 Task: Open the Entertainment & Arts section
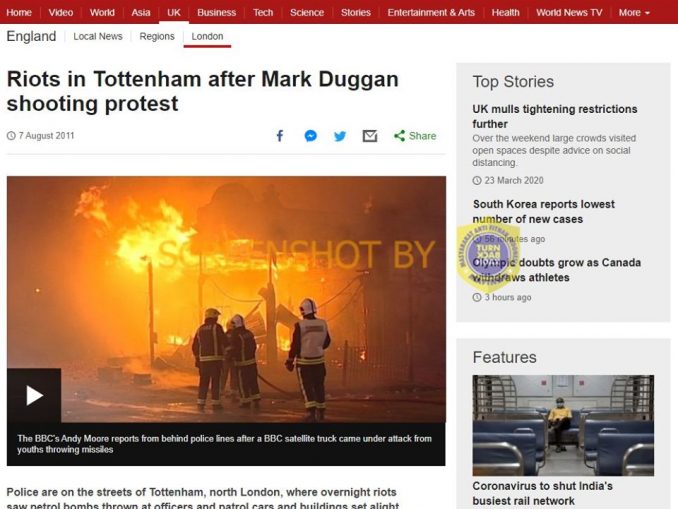click(x=431, y=13)
